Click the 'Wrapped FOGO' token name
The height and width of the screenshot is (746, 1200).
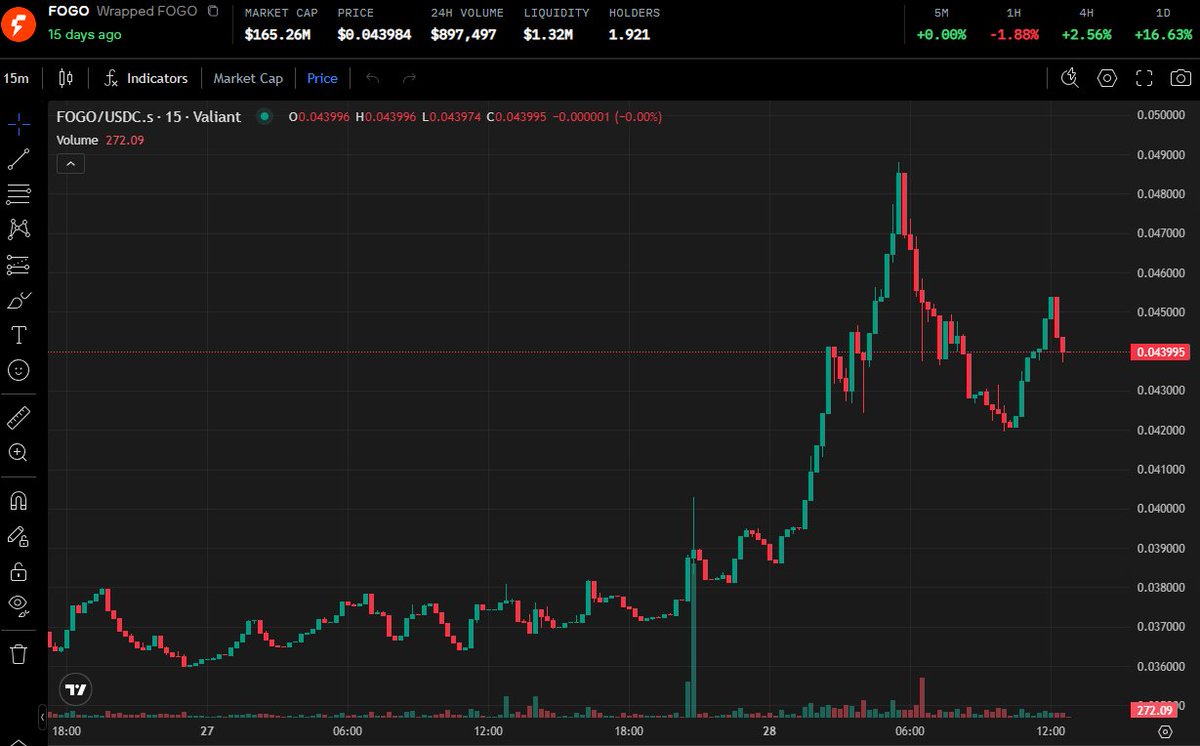tap(147, 11)
